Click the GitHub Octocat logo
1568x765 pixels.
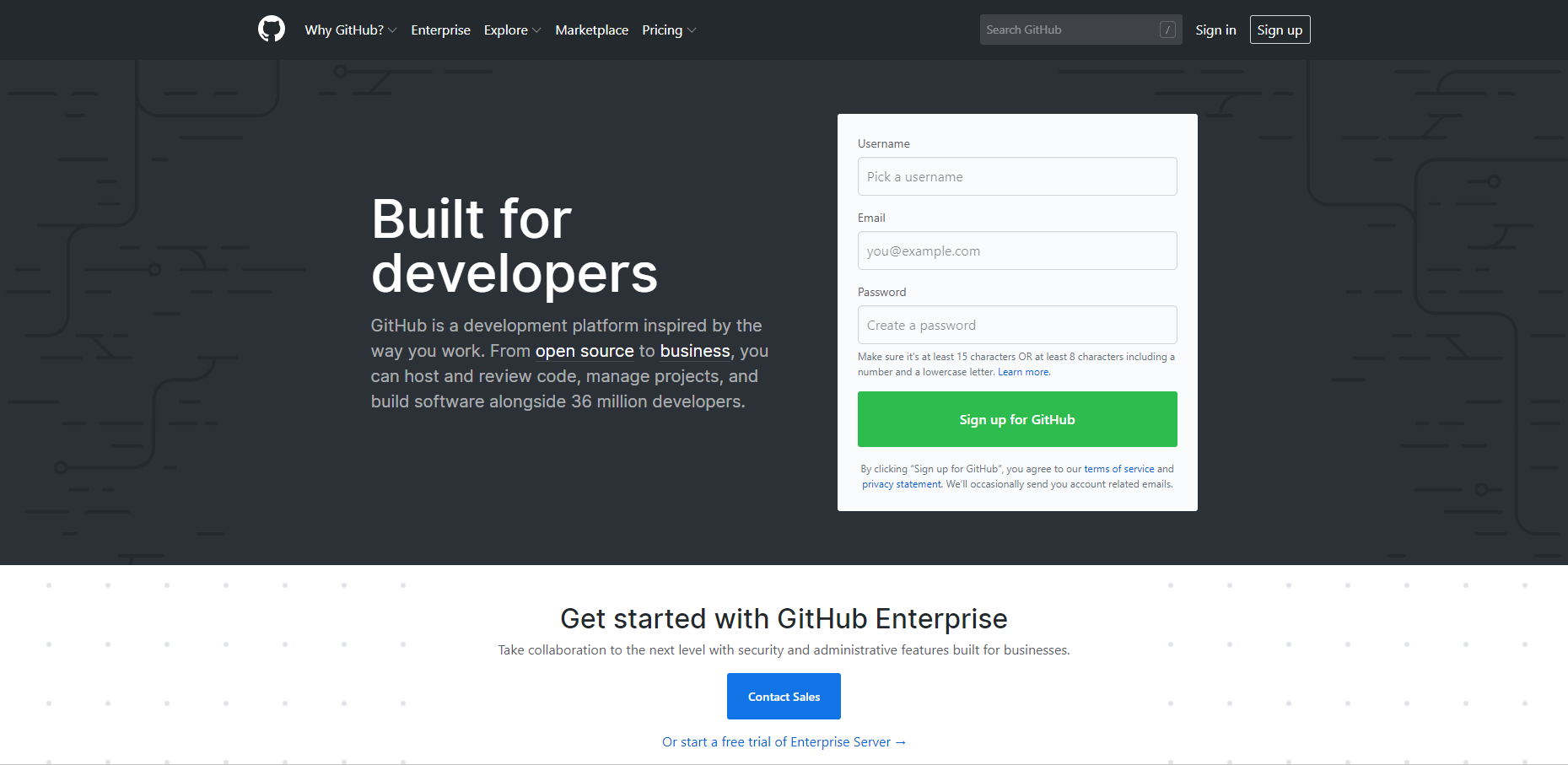272,30
